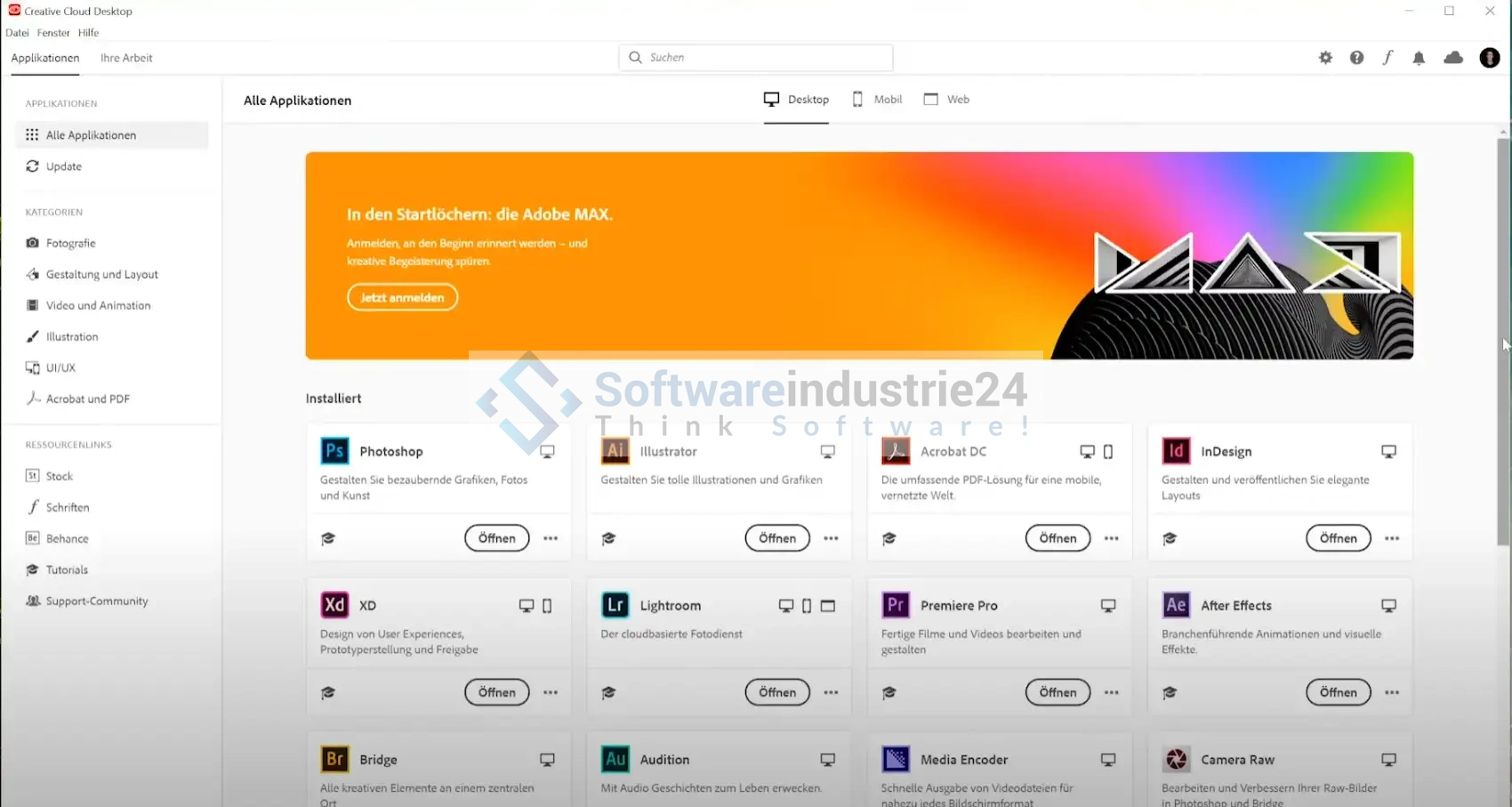The image size is (1512, 807).
Task: Click the Photoshop app icon
Action: (334, 451)
